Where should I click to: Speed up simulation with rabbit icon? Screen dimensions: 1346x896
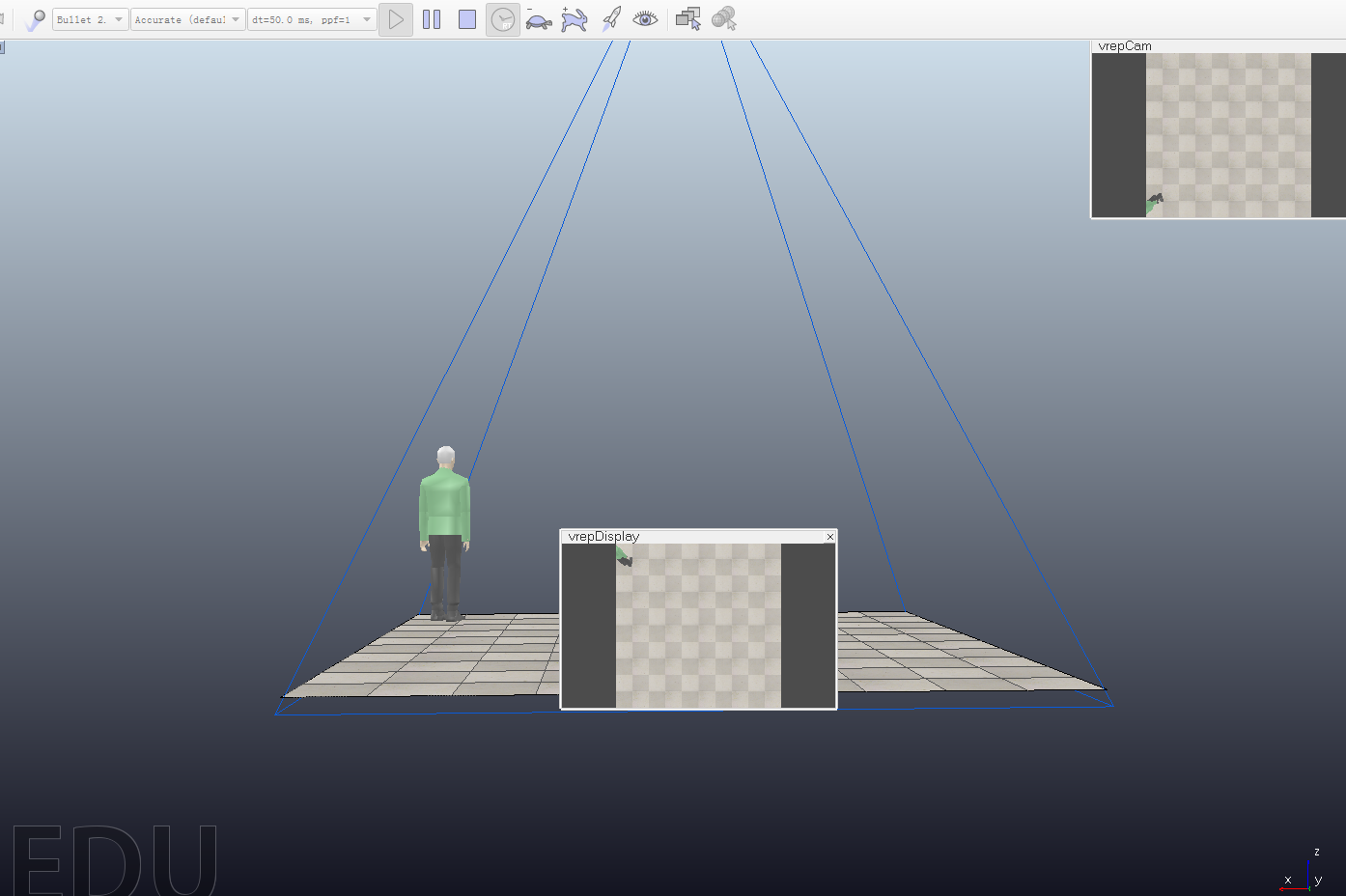(x=575, y=19)
